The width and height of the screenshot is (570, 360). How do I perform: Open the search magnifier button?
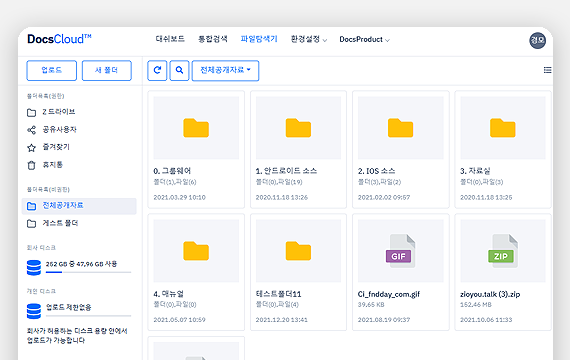pyautogui.click(x=179, y=70)
